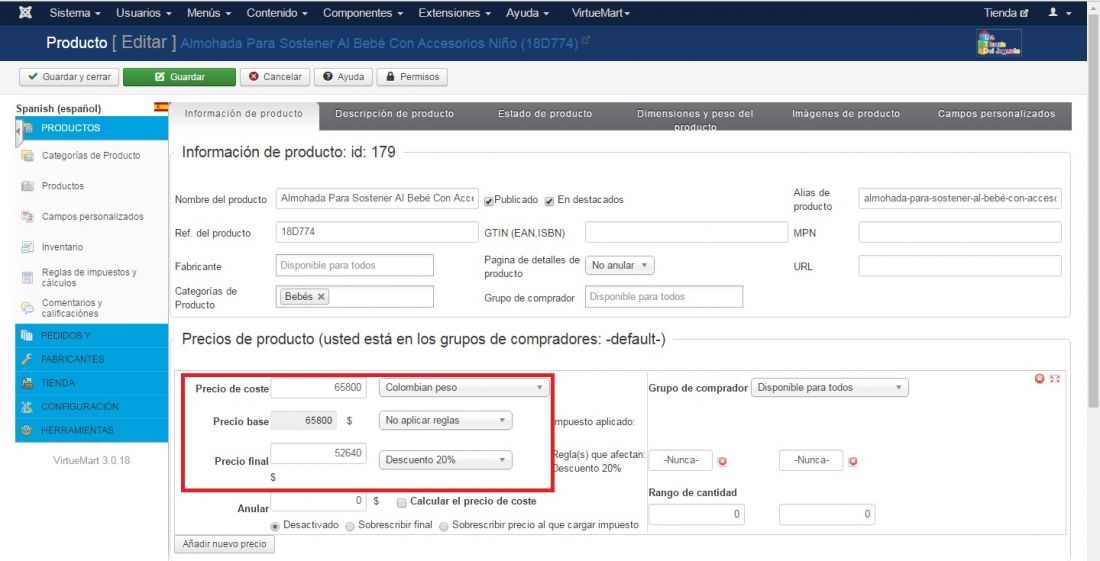Click the Cancelar button
The image size is (1100, 561).
(x=275, y=77)
